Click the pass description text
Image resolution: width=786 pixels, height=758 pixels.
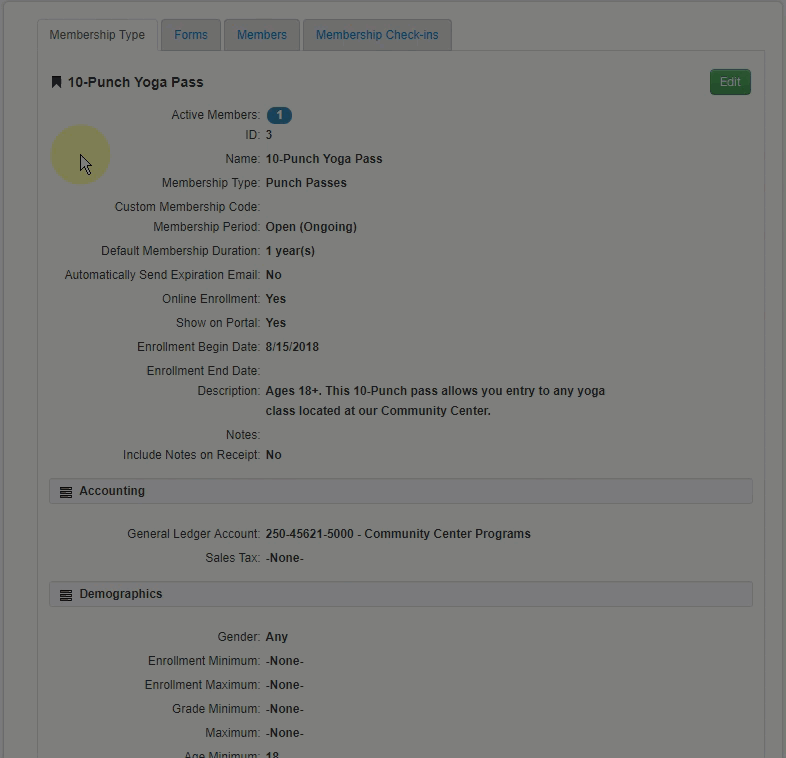pos(434,401)
